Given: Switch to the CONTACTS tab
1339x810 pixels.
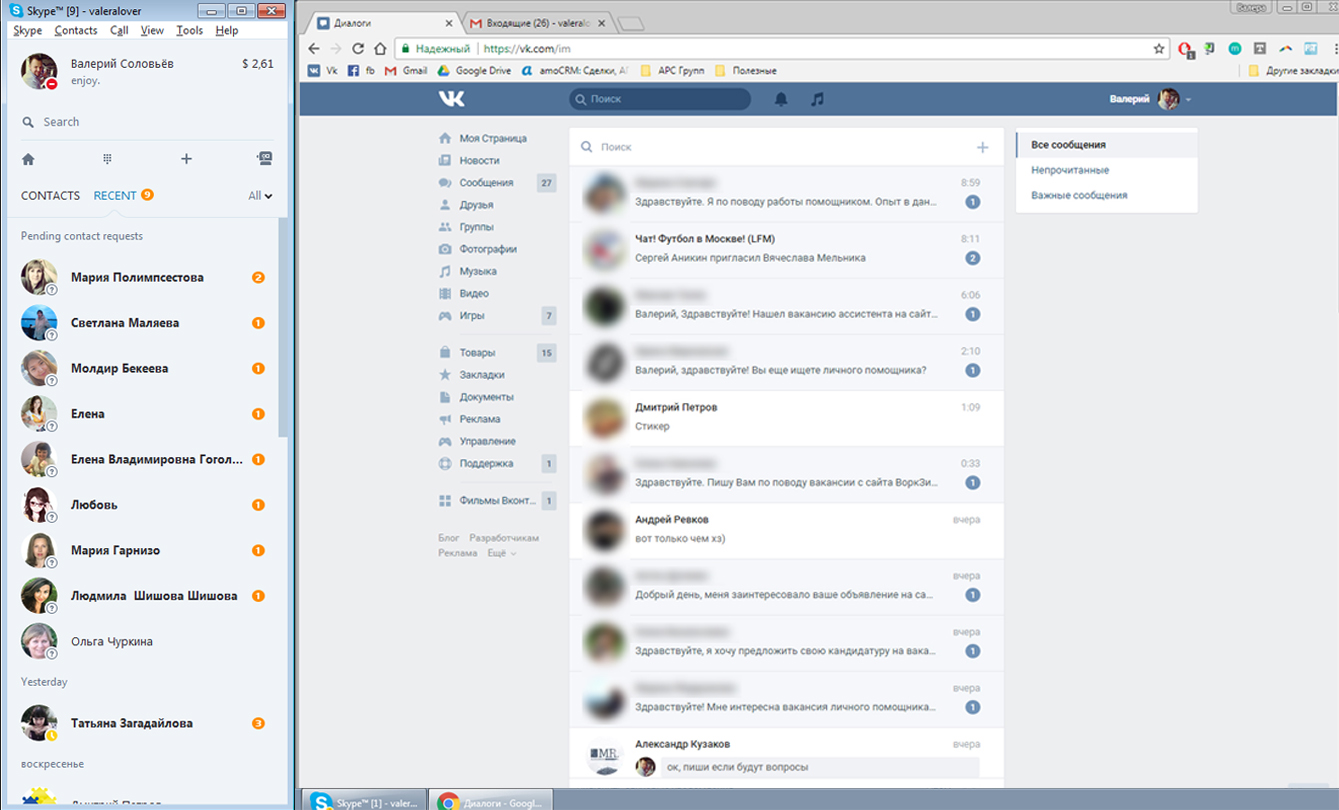Looking at the screenshot, I should 50,196.
